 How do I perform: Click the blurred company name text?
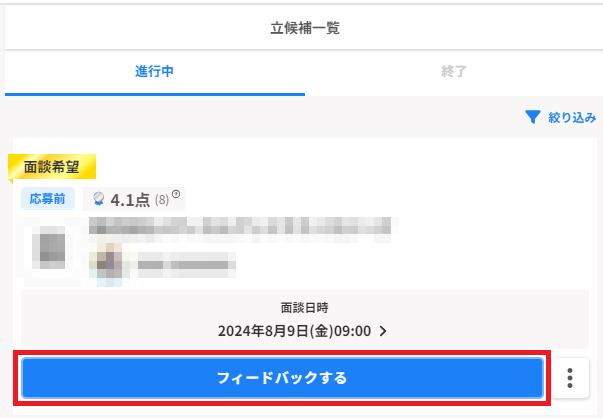187,265
